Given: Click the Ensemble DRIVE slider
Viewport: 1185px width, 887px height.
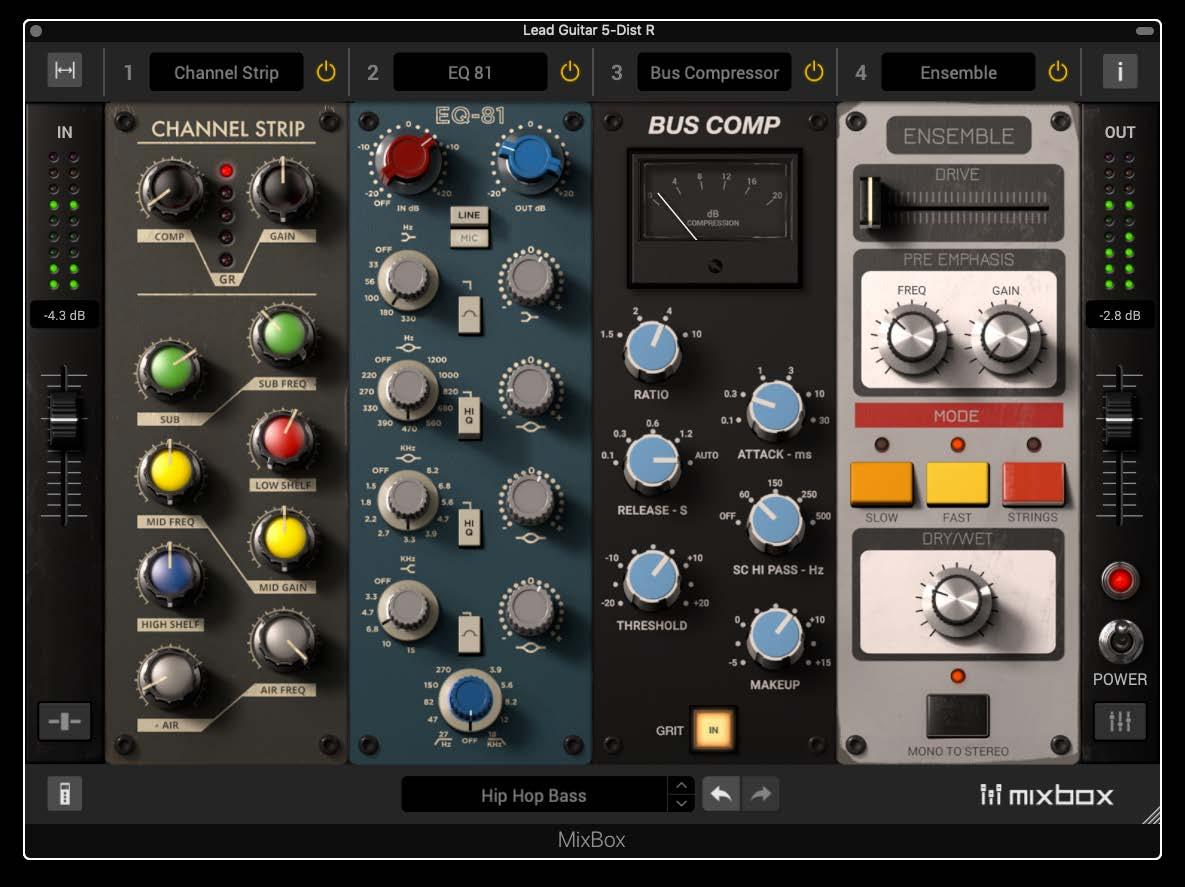Looking at the screenshot, I should point(871,202).
